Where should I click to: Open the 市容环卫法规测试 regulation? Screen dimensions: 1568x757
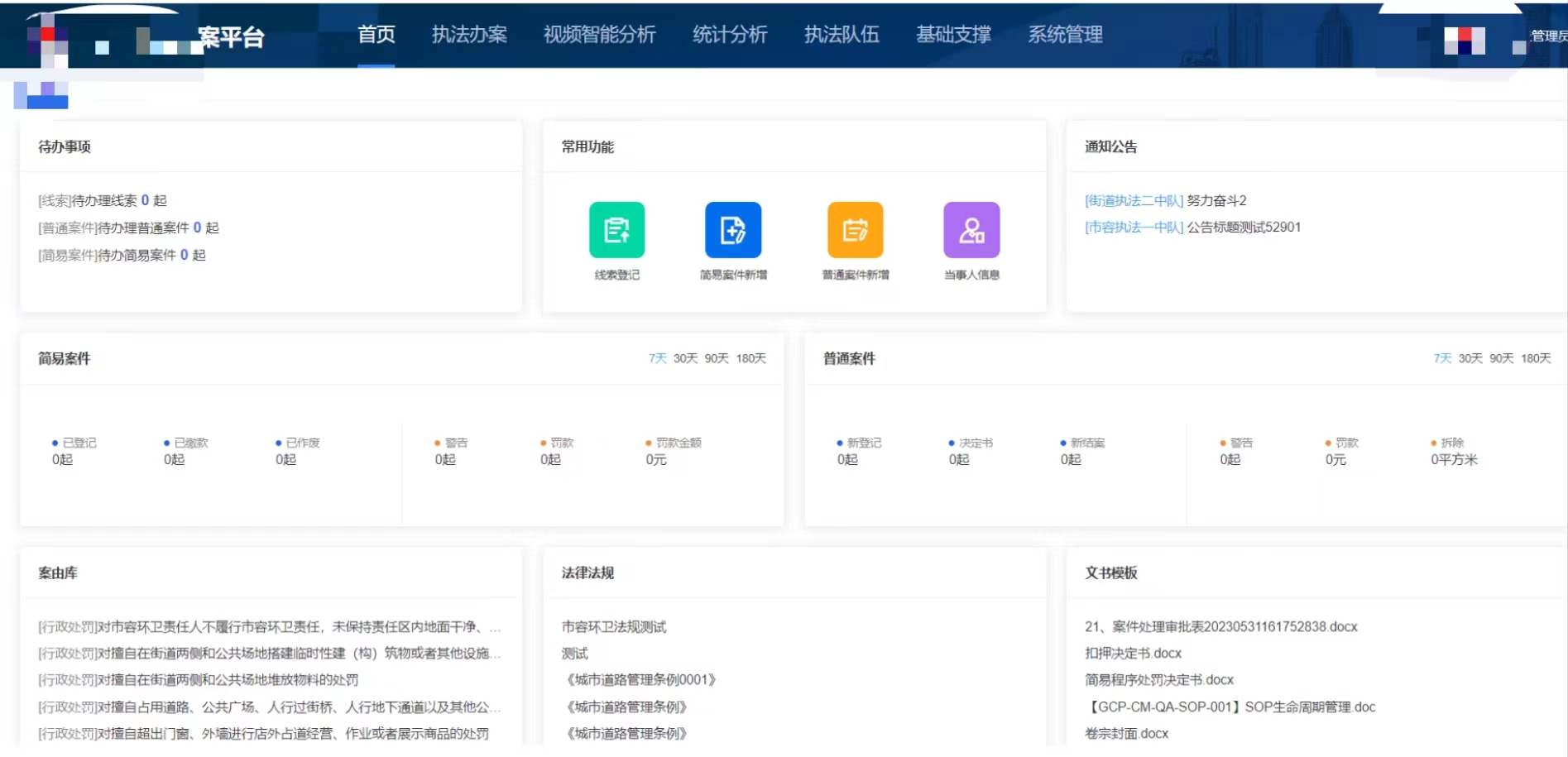[614, 627]
